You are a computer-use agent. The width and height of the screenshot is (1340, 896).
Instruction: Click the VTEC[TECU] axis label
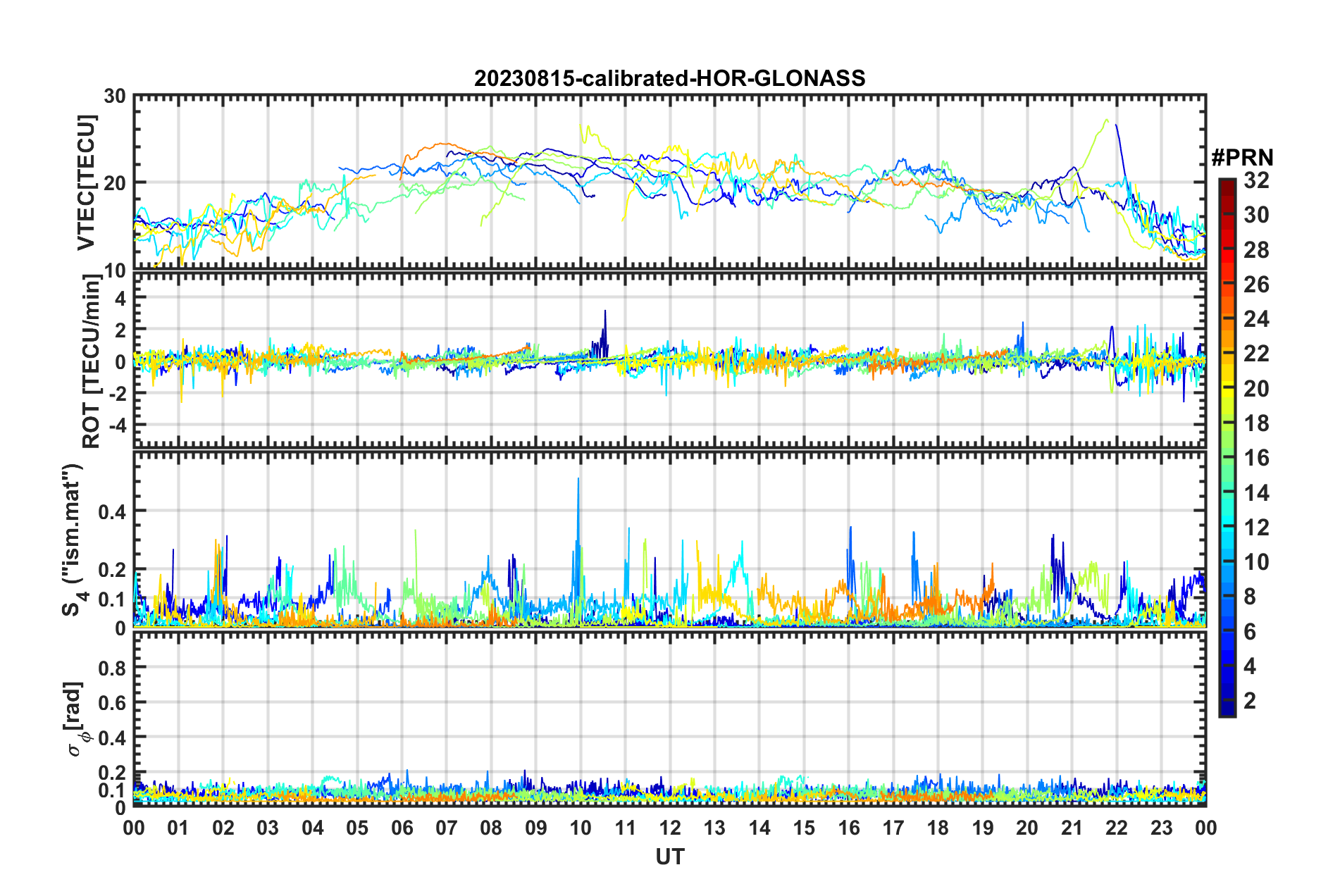[x=86, y=182]
